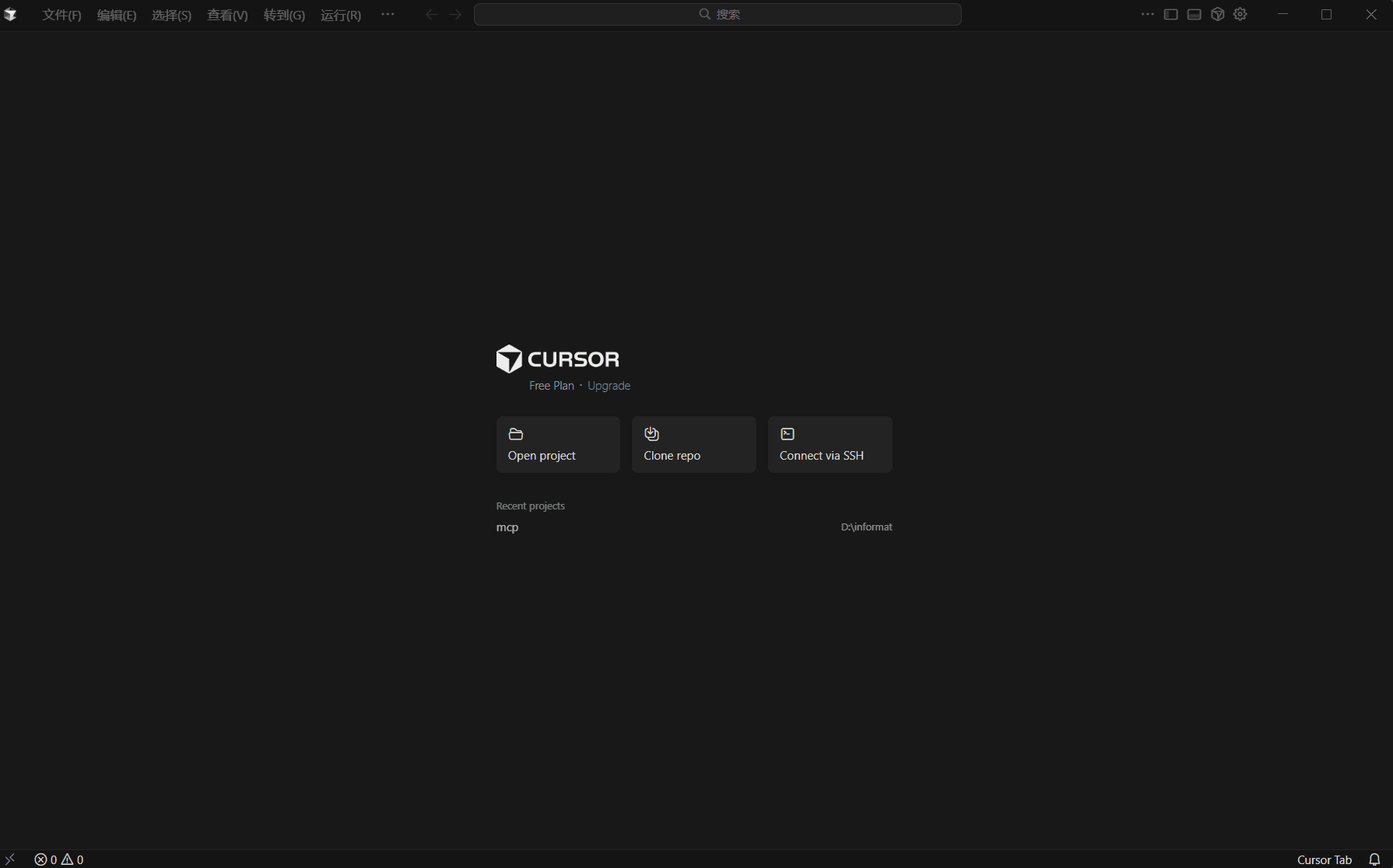The width and height of the screenshot is (1393, 868).
Task: Navigate back using the back arrow
Action: point(431,14)
